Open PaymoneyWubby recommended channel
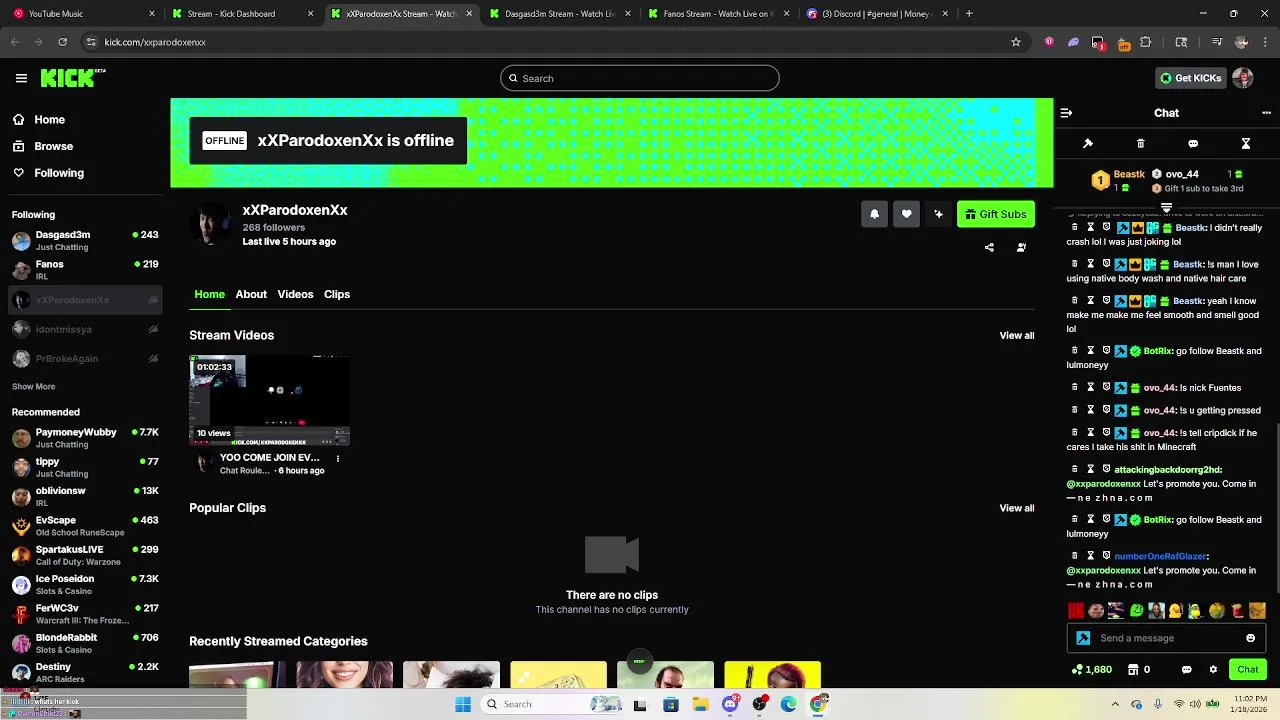Viewport: 1280px width, 720px height. [x=84, y=438]
